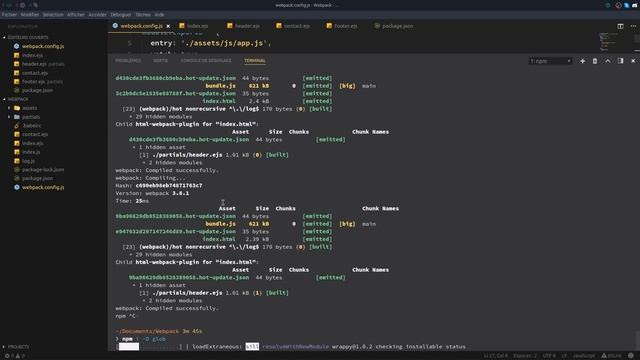
Task: Open a new terminal with plus icon
Action: click(582, 61)
